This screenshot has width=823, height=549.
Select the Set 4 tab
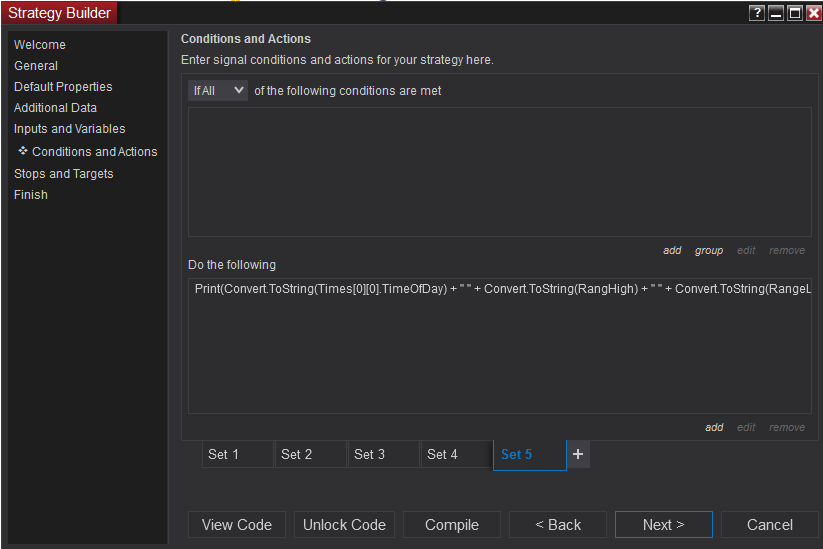tap(455, 454)
